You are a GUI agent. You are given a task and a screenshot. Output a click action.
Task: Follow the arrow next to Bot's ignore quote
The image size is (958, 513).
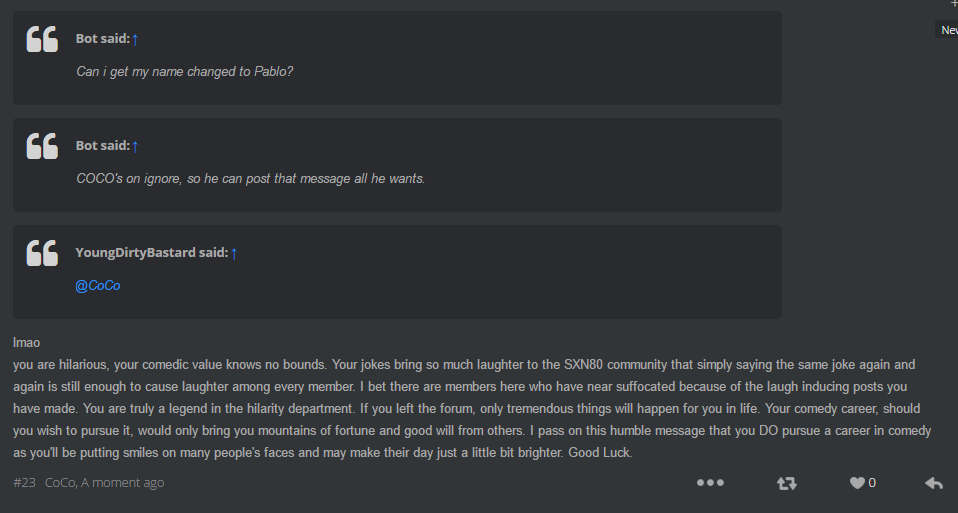coord(135,146)
